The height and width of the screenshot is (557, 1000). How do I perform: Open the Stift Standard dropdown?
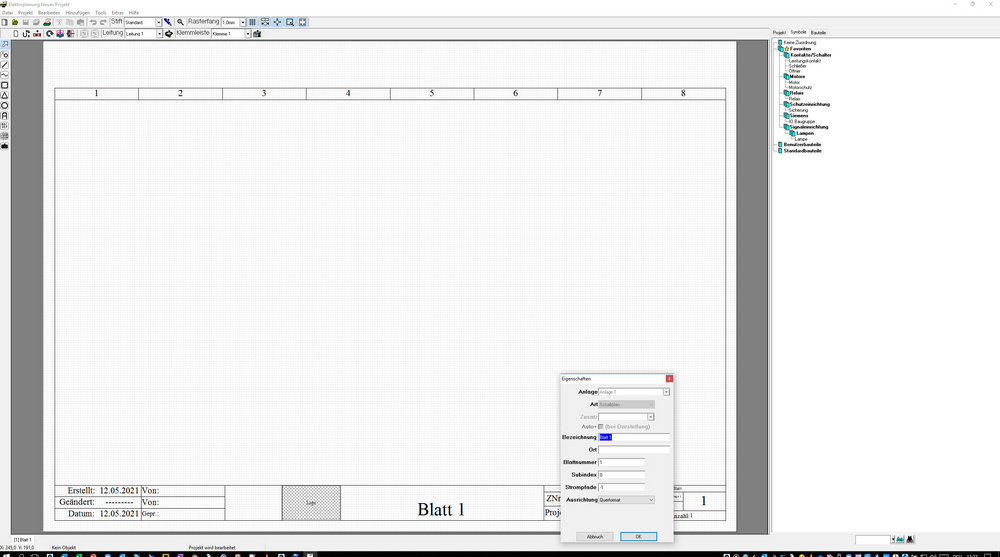click(x=158, y=21)
